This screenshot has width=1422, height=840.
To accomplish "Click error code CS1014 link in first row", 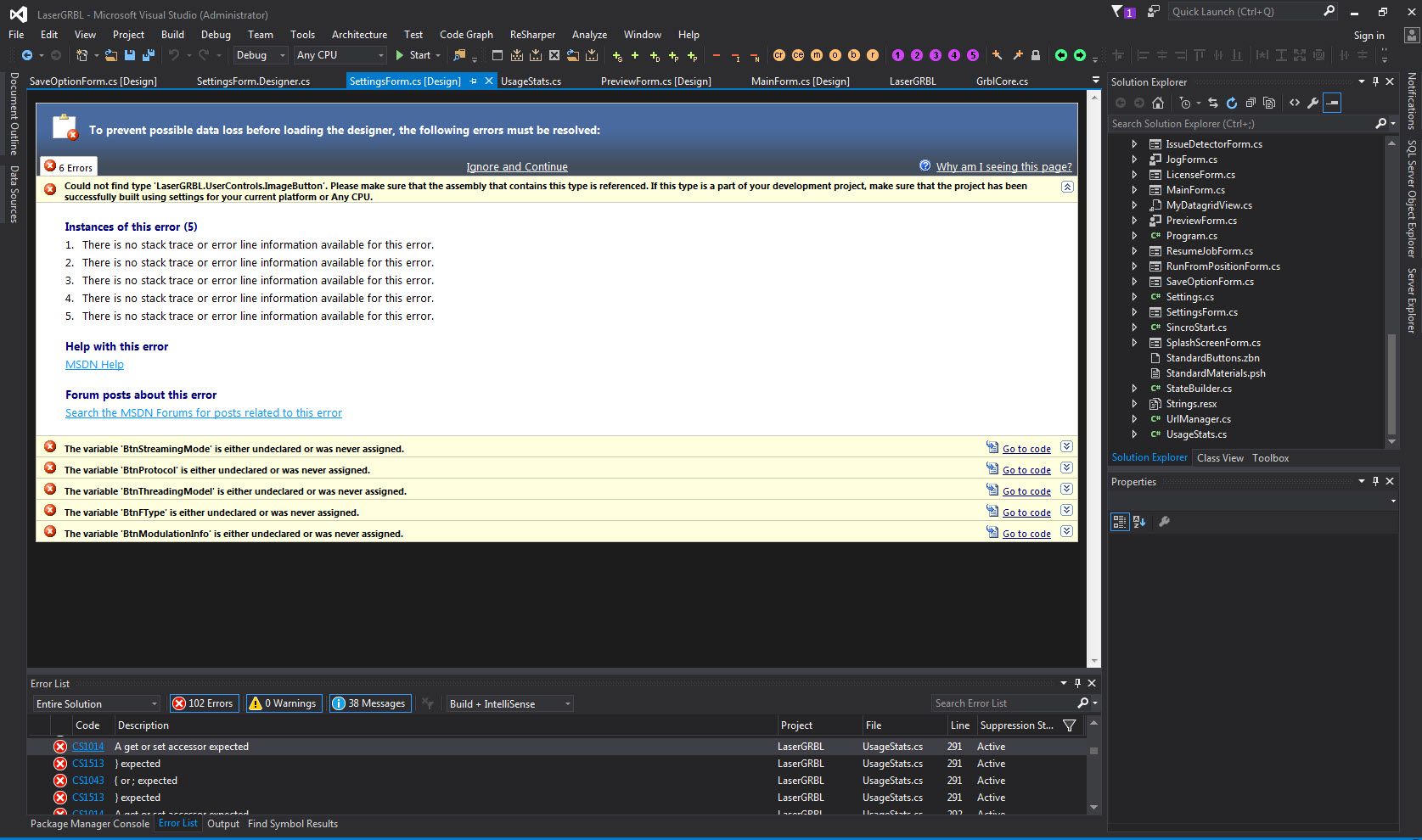I will point(87,747).
